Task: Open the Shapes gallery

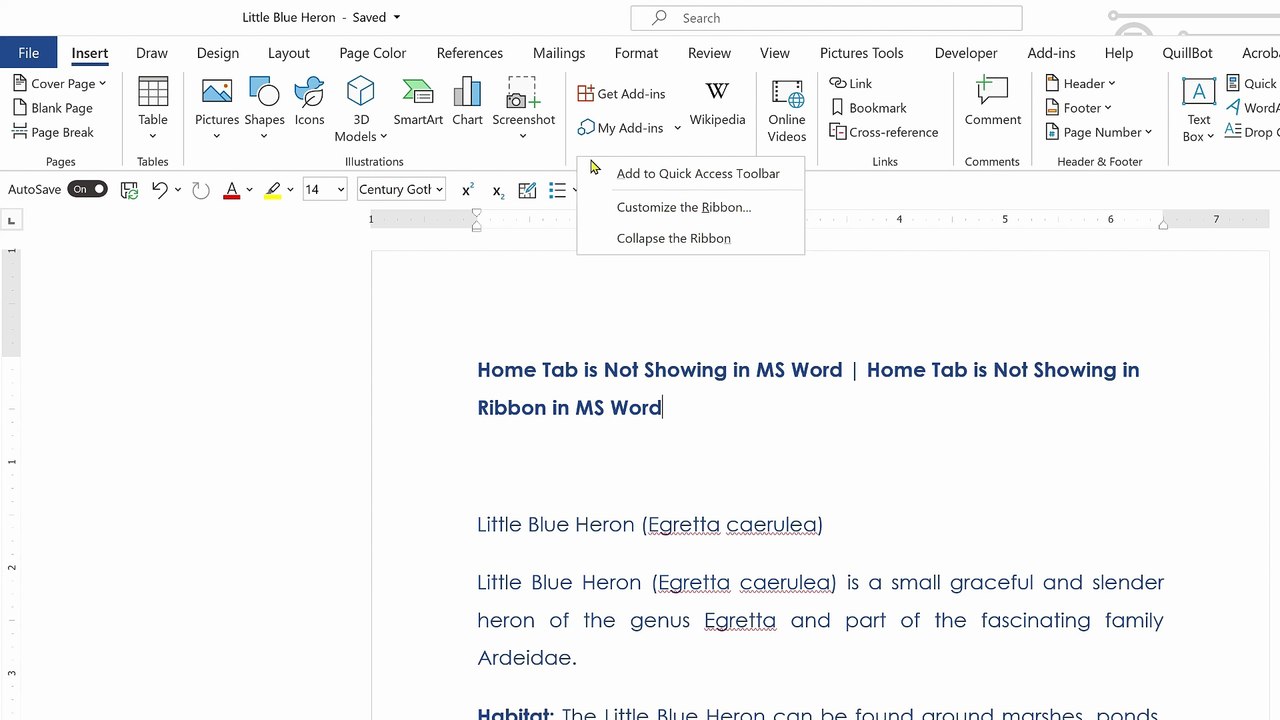Action: point(264,108)
